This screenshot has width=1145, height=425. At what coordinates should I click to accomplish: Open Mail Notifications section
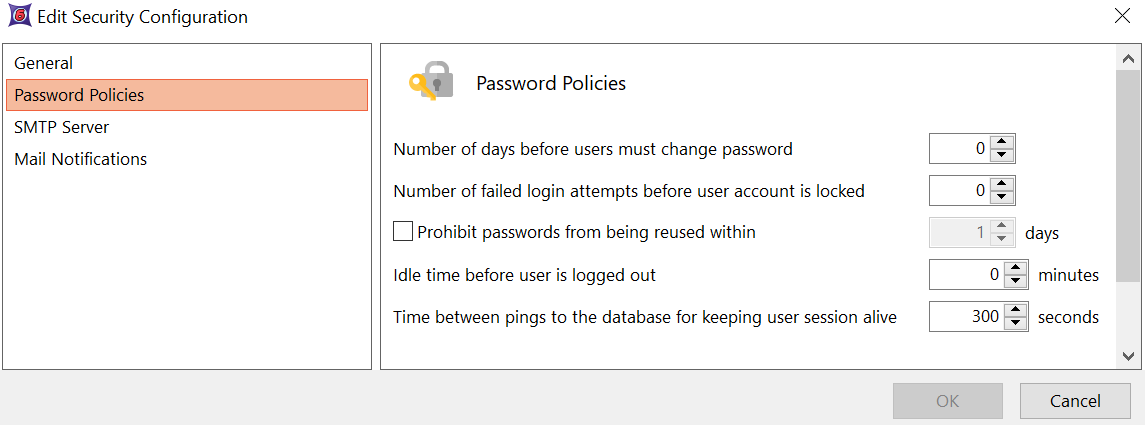point(81,159)
